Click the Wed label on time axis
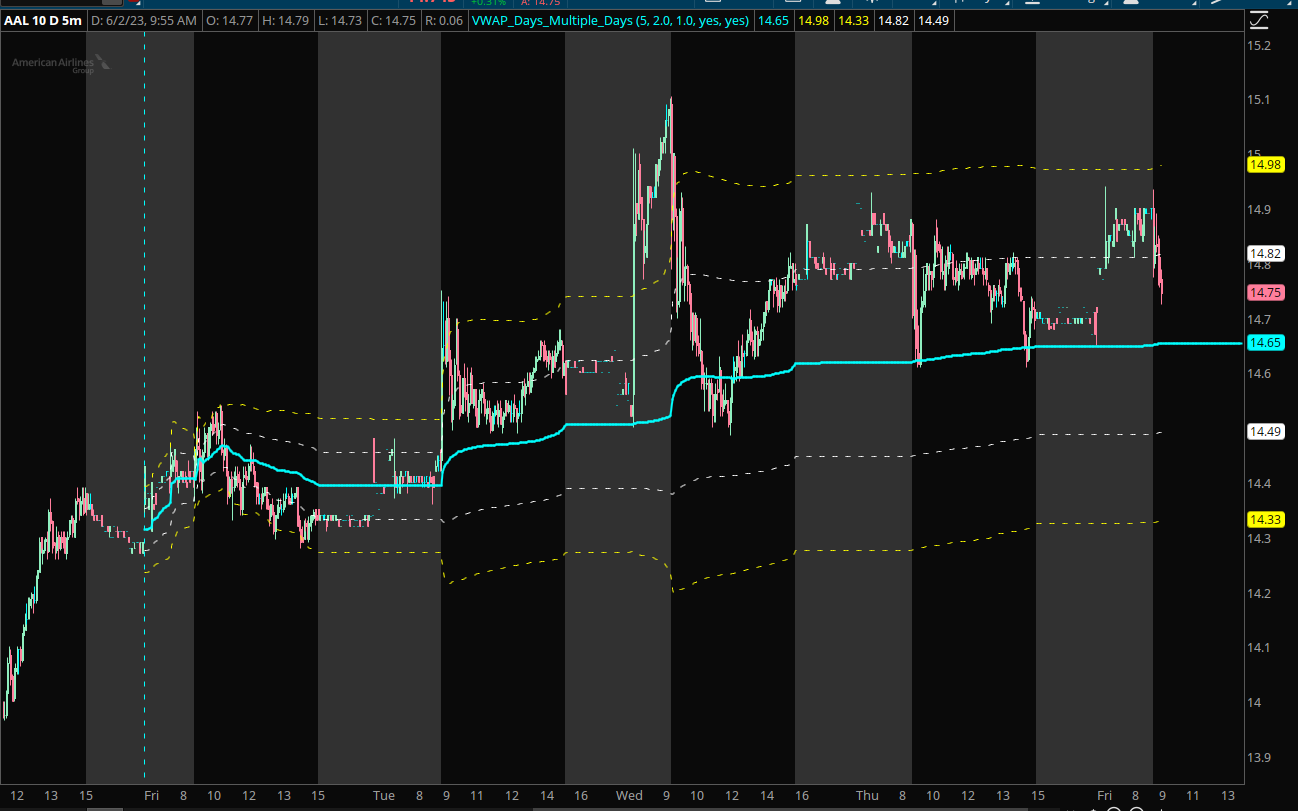 click(x=629, y=796)
